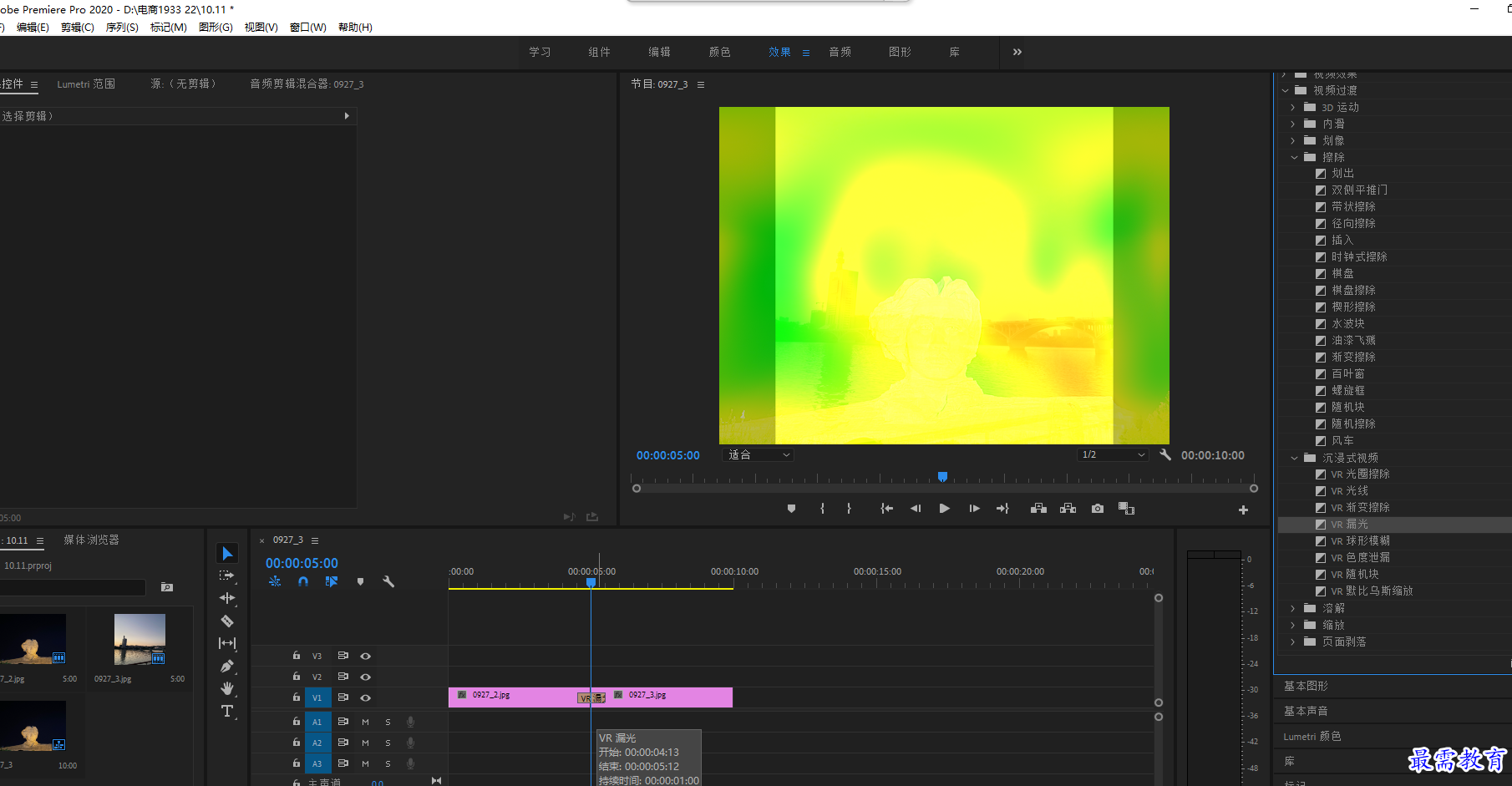Select the Hand tool
Screen dimensions: 1512x786
227,688
